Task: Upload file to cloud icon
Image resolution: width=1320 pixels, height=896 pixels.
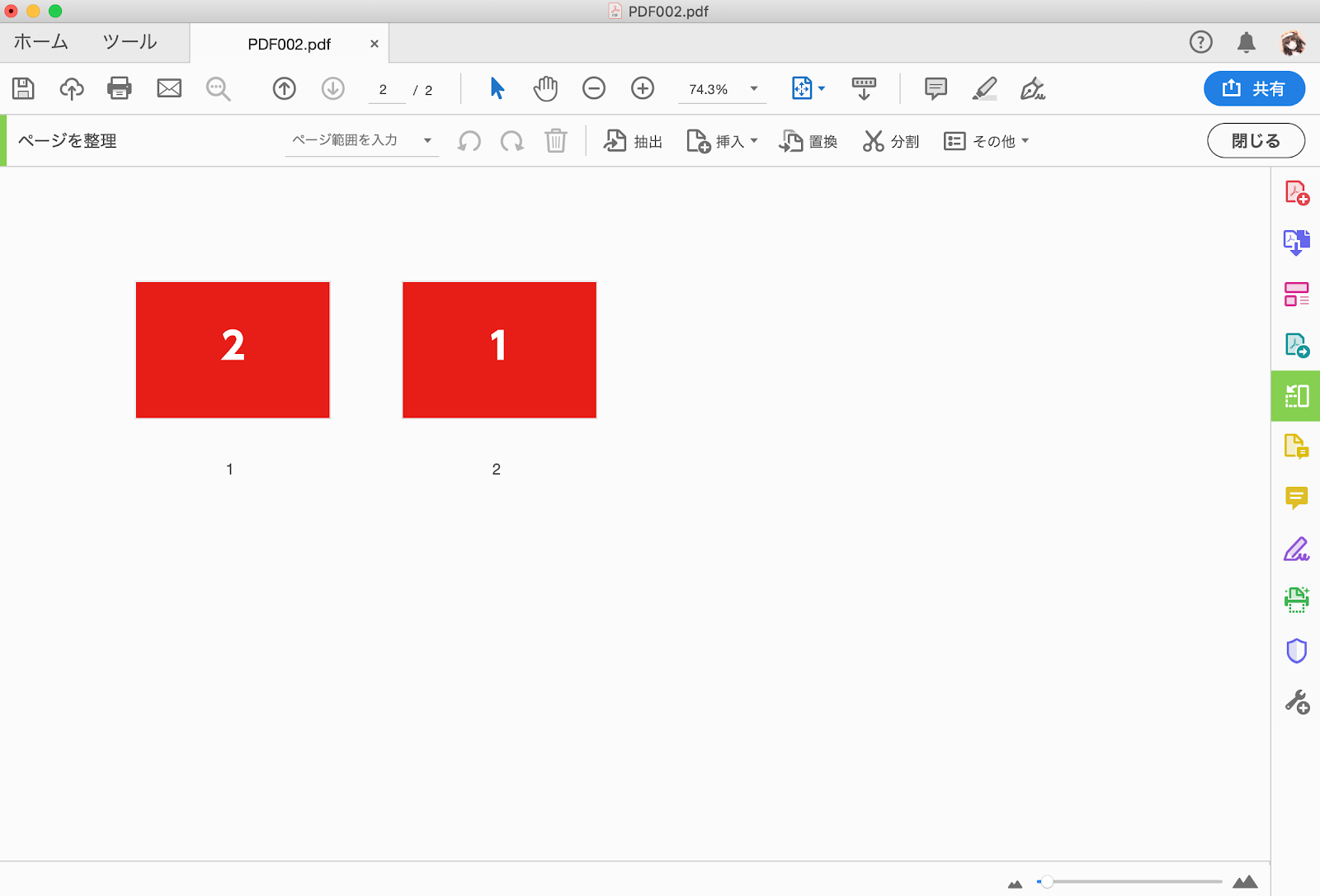Action: click(x=72, y=88)
